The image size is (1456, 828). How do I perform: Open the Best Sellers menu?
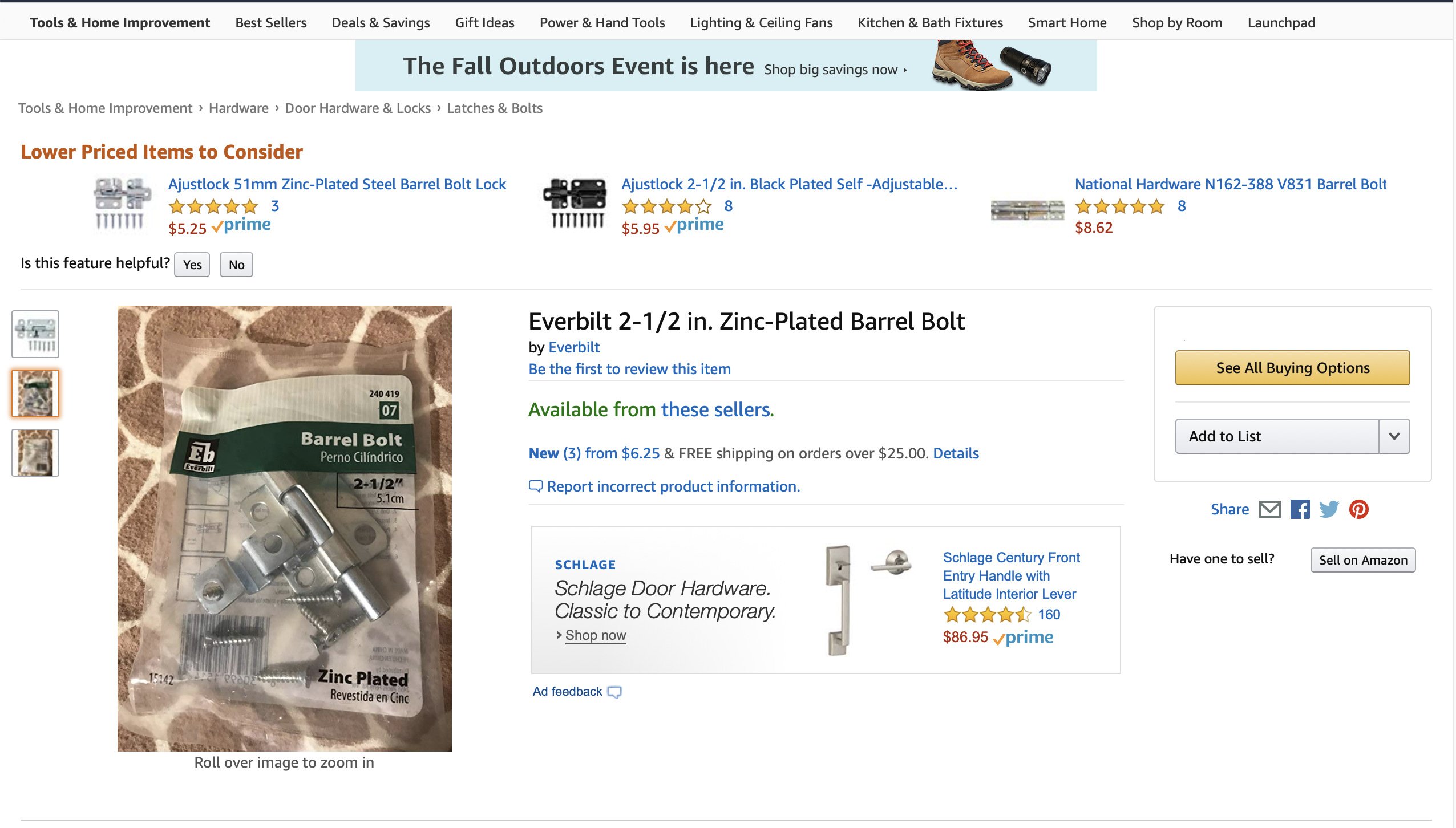point(271,23)
